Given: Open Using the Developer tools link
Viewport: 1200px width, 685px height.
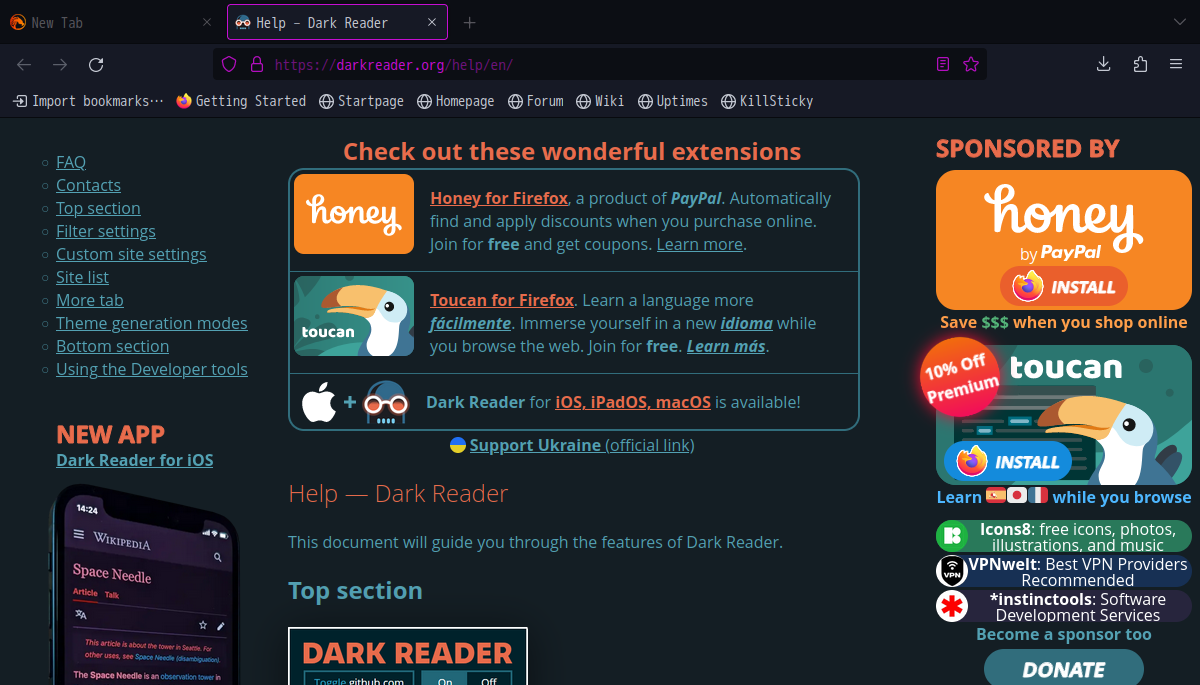Looking at the screenshot, I should (x=152, y=369).
